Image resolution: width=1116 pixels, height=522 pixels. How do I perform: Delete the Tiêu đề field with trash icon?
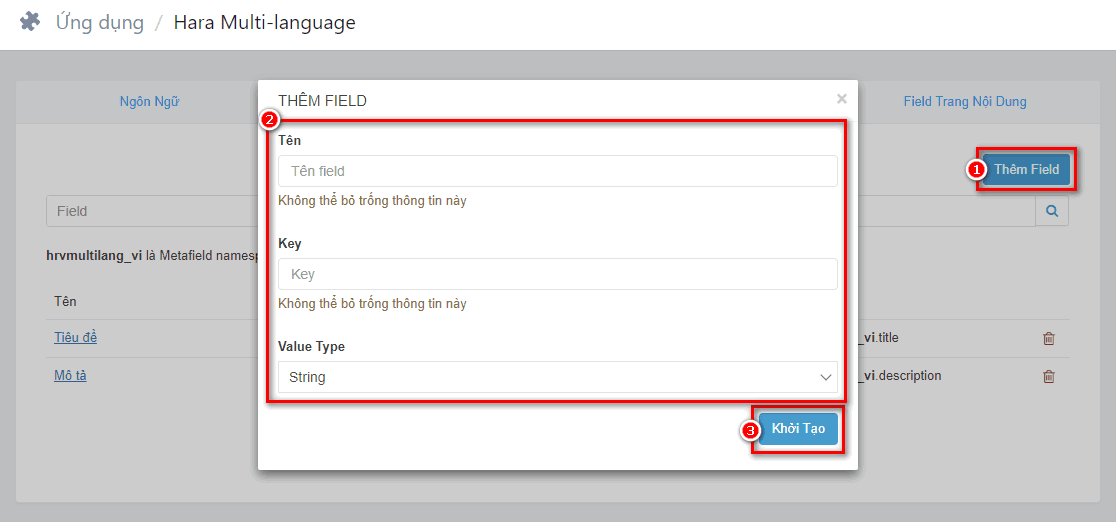[1048, 339]
